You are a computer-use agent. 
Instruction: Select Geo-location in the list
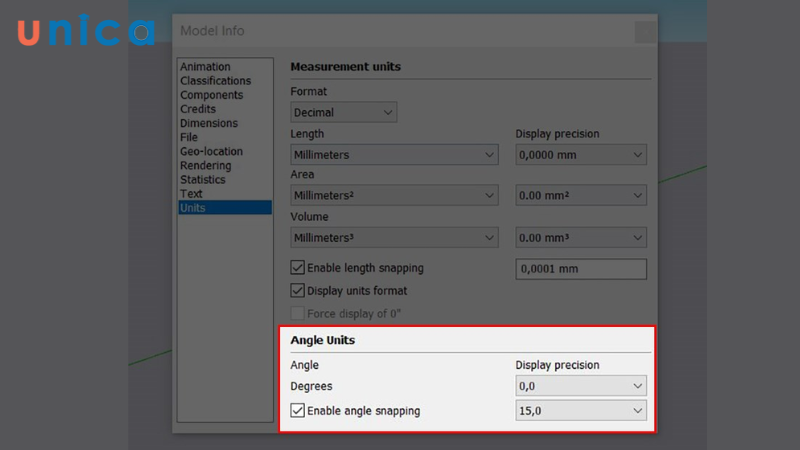[x=211, y=151]
